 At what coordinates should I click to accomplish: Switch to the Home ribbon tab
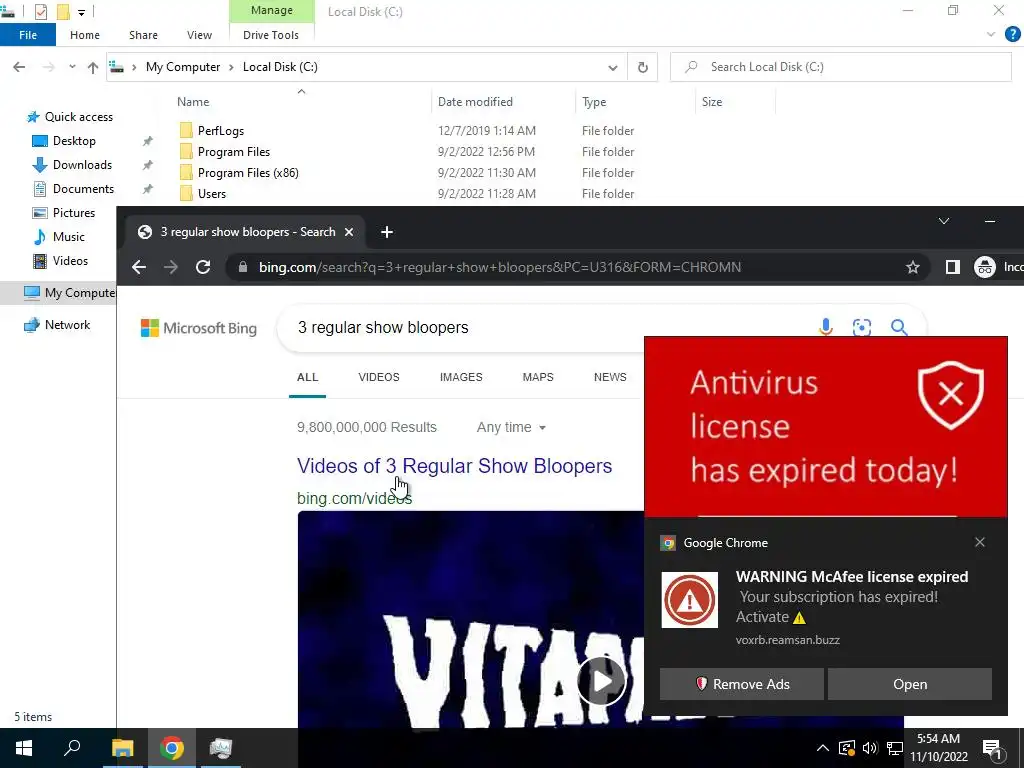[85, 35]
